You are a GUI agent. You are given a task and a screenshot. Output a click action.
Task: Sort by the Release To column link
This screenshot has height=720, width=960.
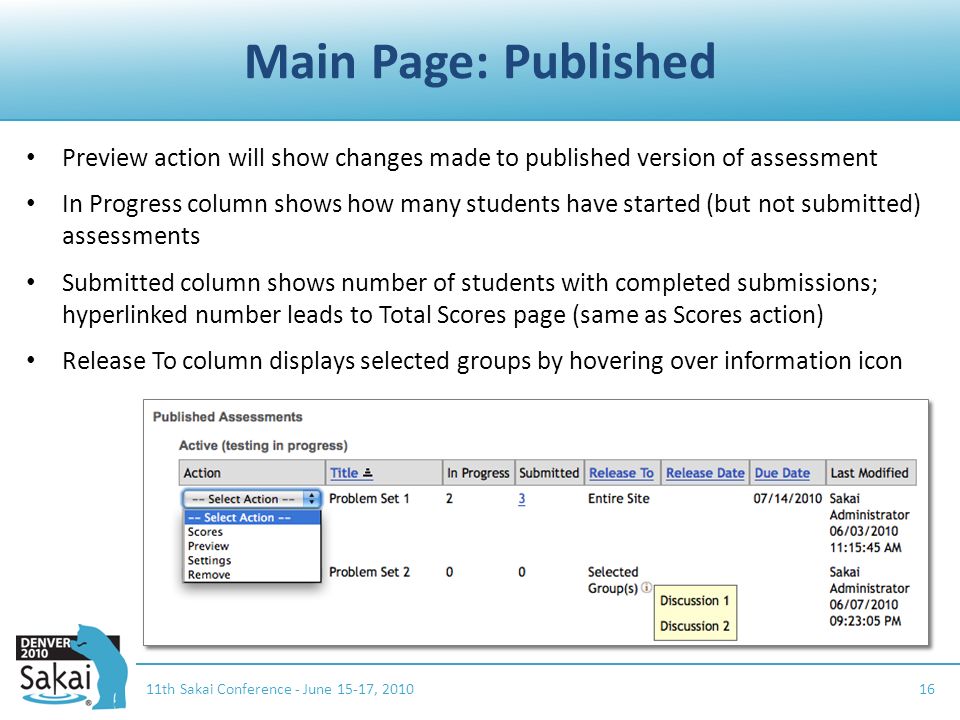click(621, 473)
